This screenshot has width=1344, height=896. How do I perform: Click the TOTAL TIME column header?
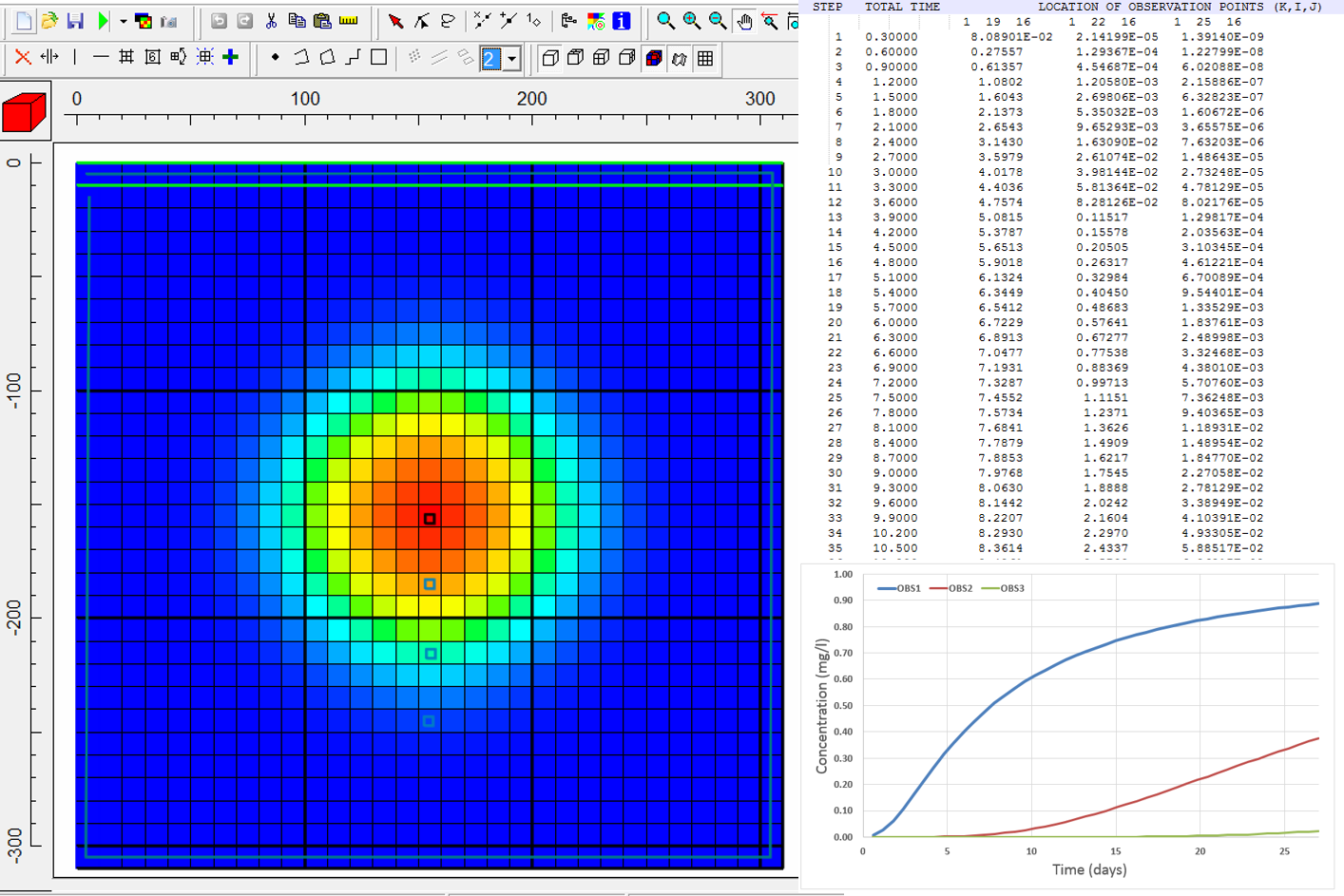click(902, 7)
